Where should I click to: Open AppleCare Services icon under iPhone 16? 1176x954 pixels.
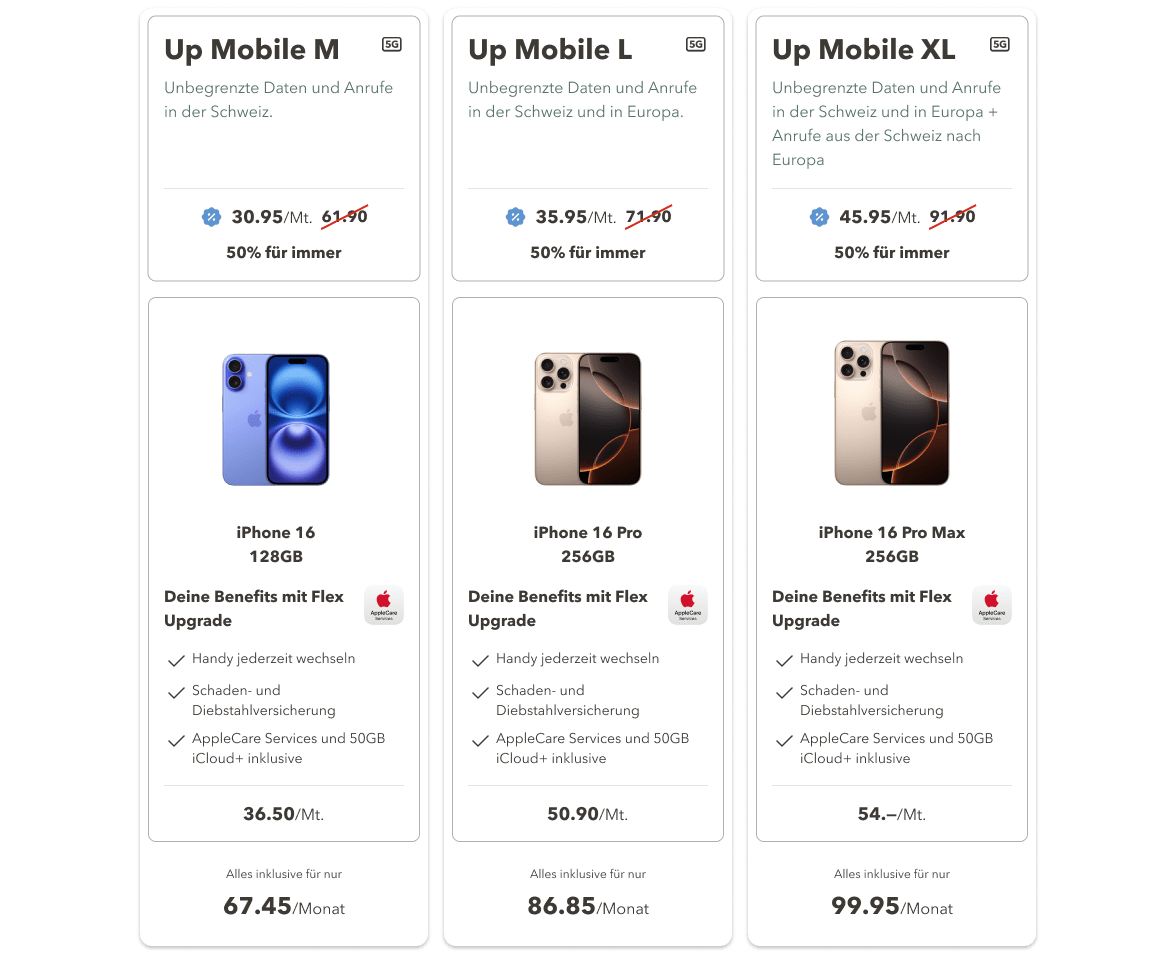pos(383,605)
